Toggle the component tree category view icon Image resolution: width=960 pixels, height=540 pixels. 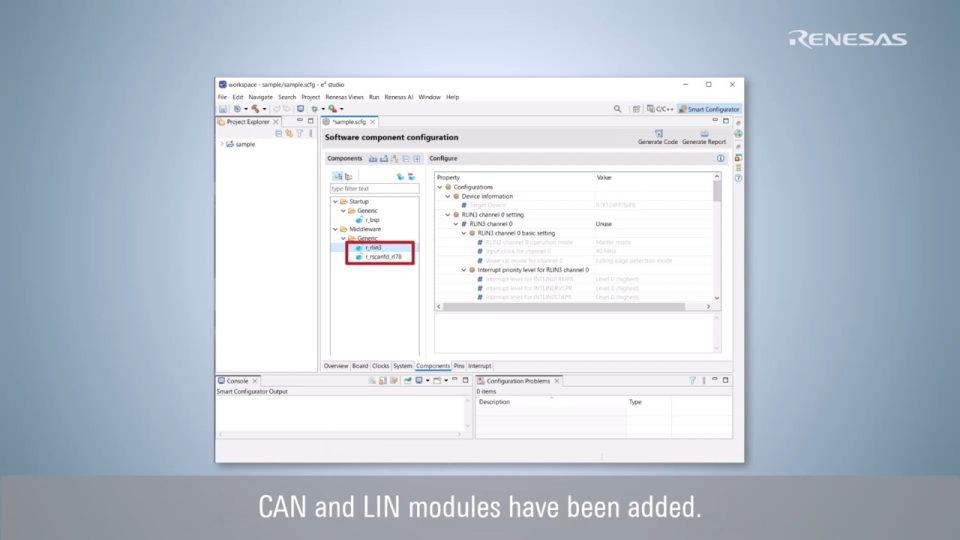[x=337, y=176]
